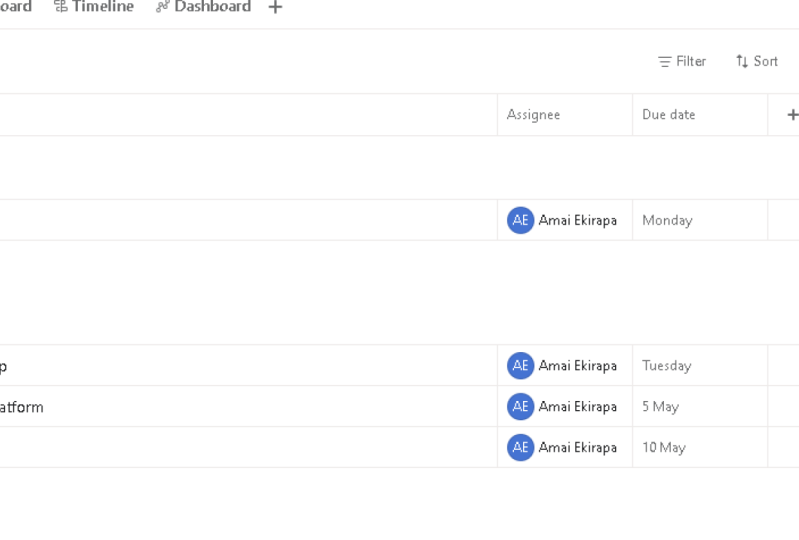Click the Tuesday due date cell

[x=700, y=365]
